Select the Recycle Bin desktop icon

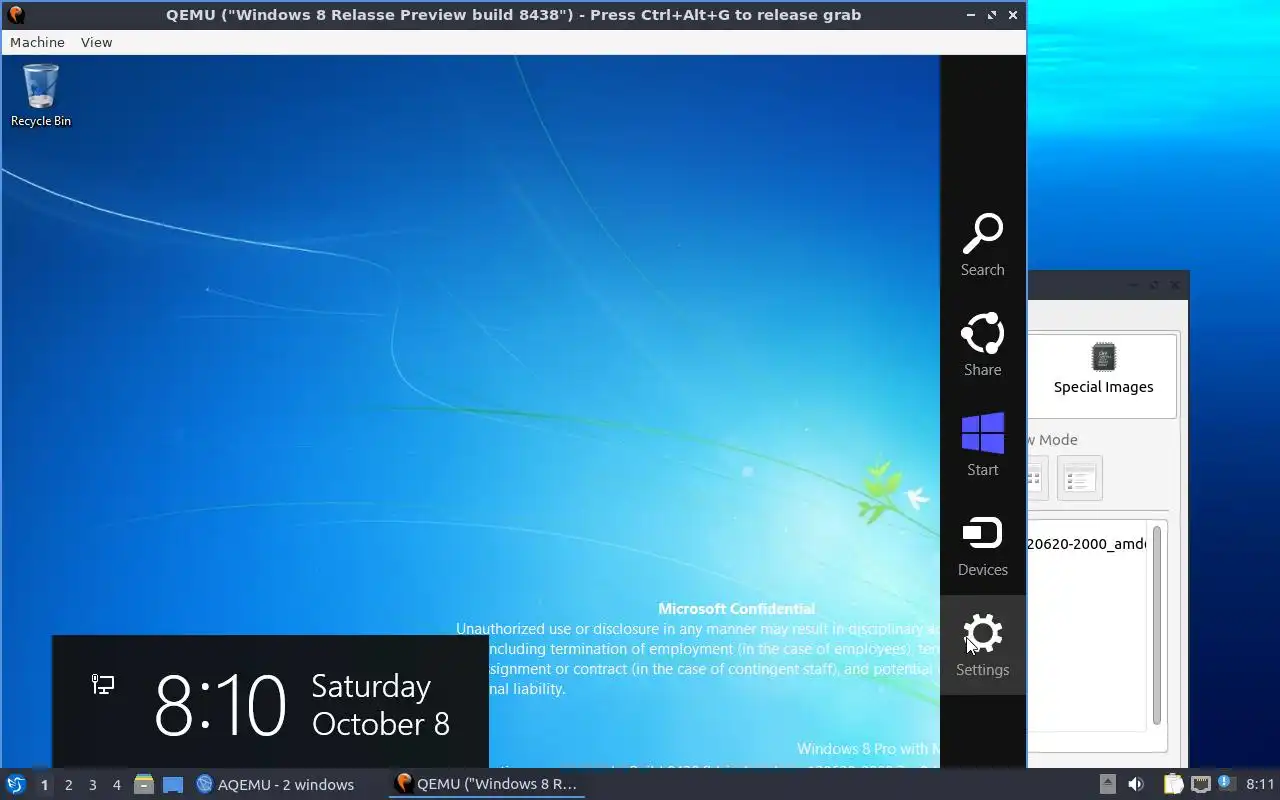pyautogui.click(x=41, y=96)
